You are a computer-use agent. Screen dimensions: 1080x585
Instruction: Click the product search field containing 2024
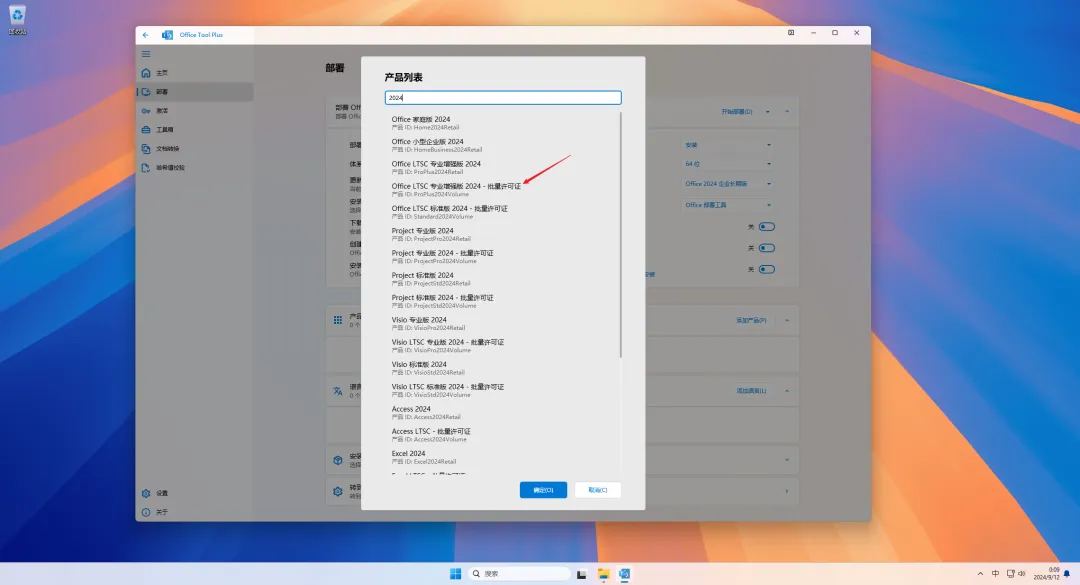coord(503,98)
